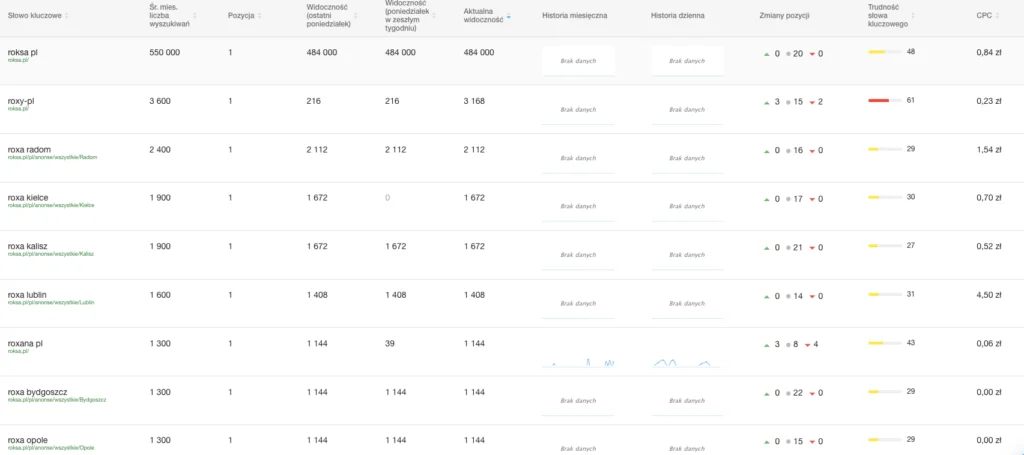
Task: Click monthly history sparkline for roxana pl
Action: tap(578, 362)
